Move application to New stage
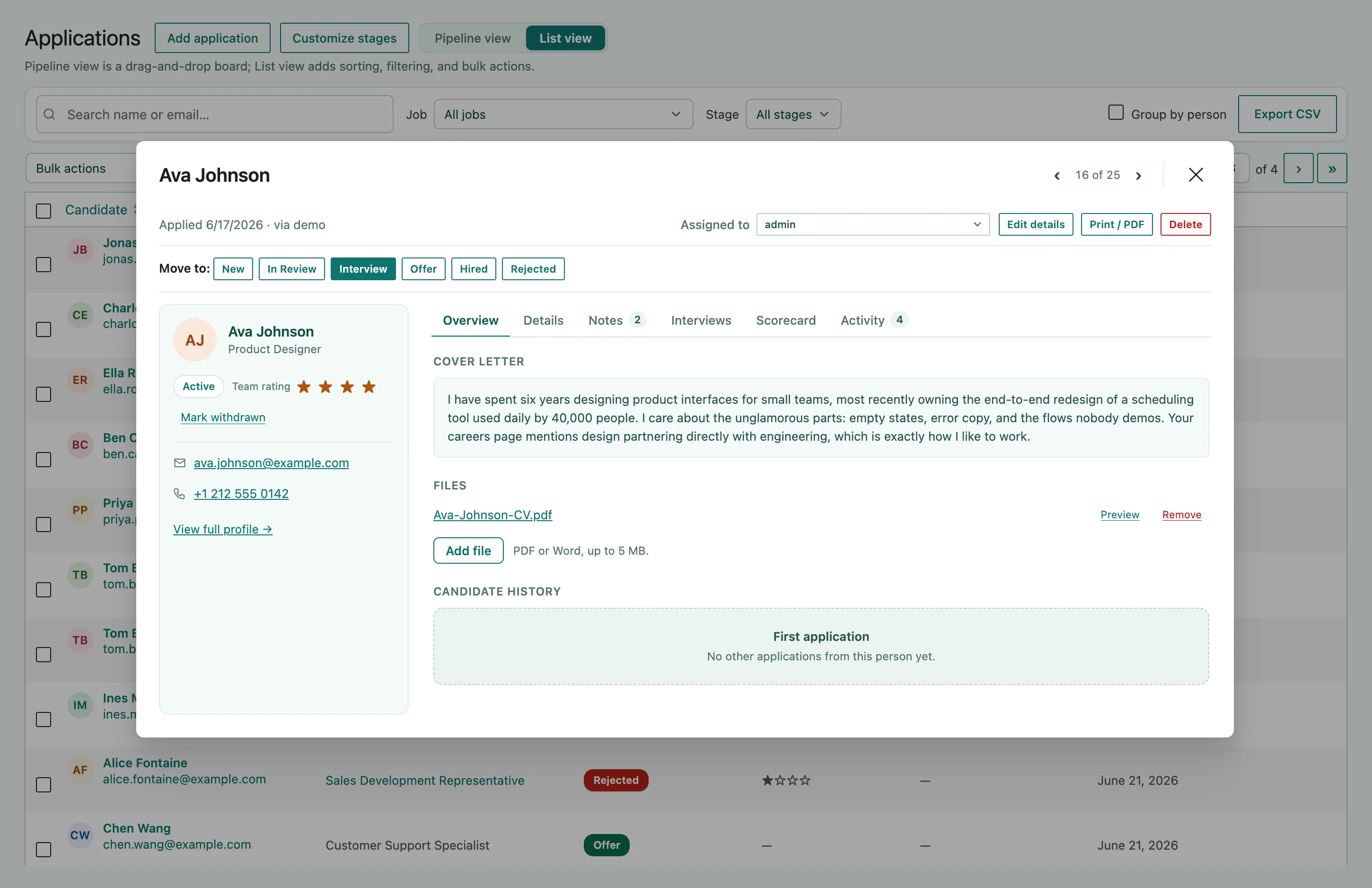The height and width of the screenshot is (888, 1372). (x=233, y=269)
